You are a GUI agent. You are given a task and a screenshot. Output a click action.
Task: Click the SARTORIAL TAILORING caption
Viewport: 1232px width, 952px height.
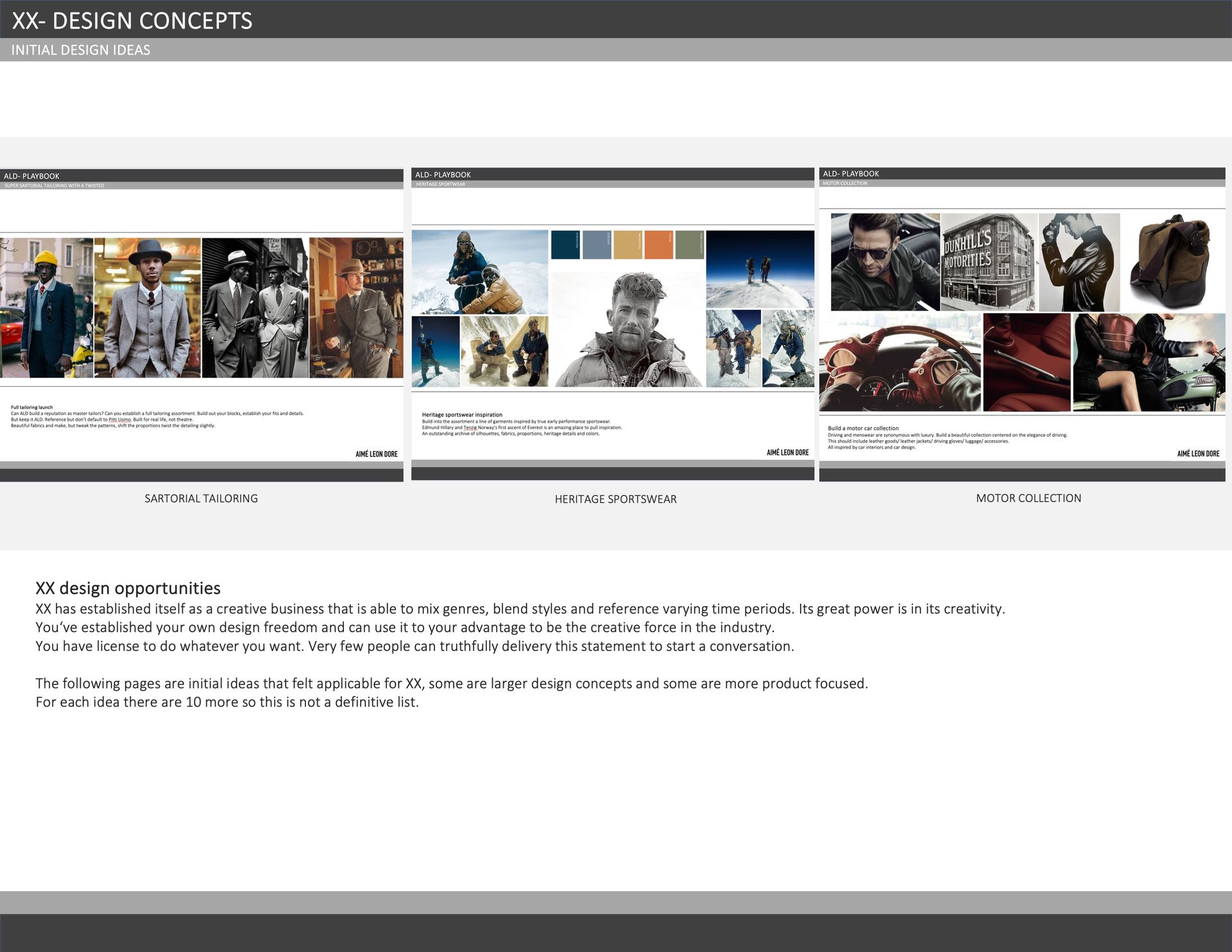[201, 498]
